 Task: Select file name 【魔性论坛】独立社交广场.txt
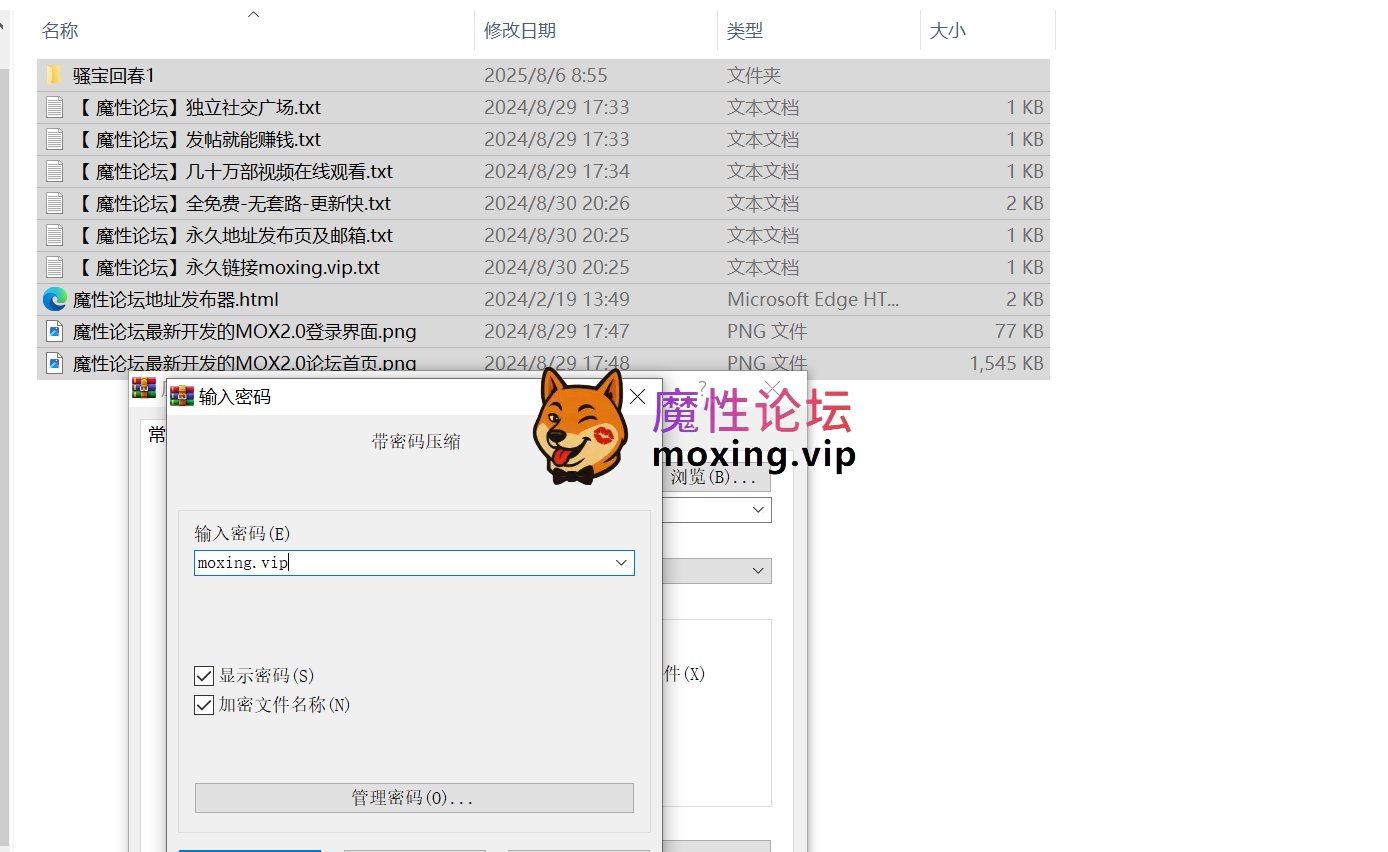[197, 108]
